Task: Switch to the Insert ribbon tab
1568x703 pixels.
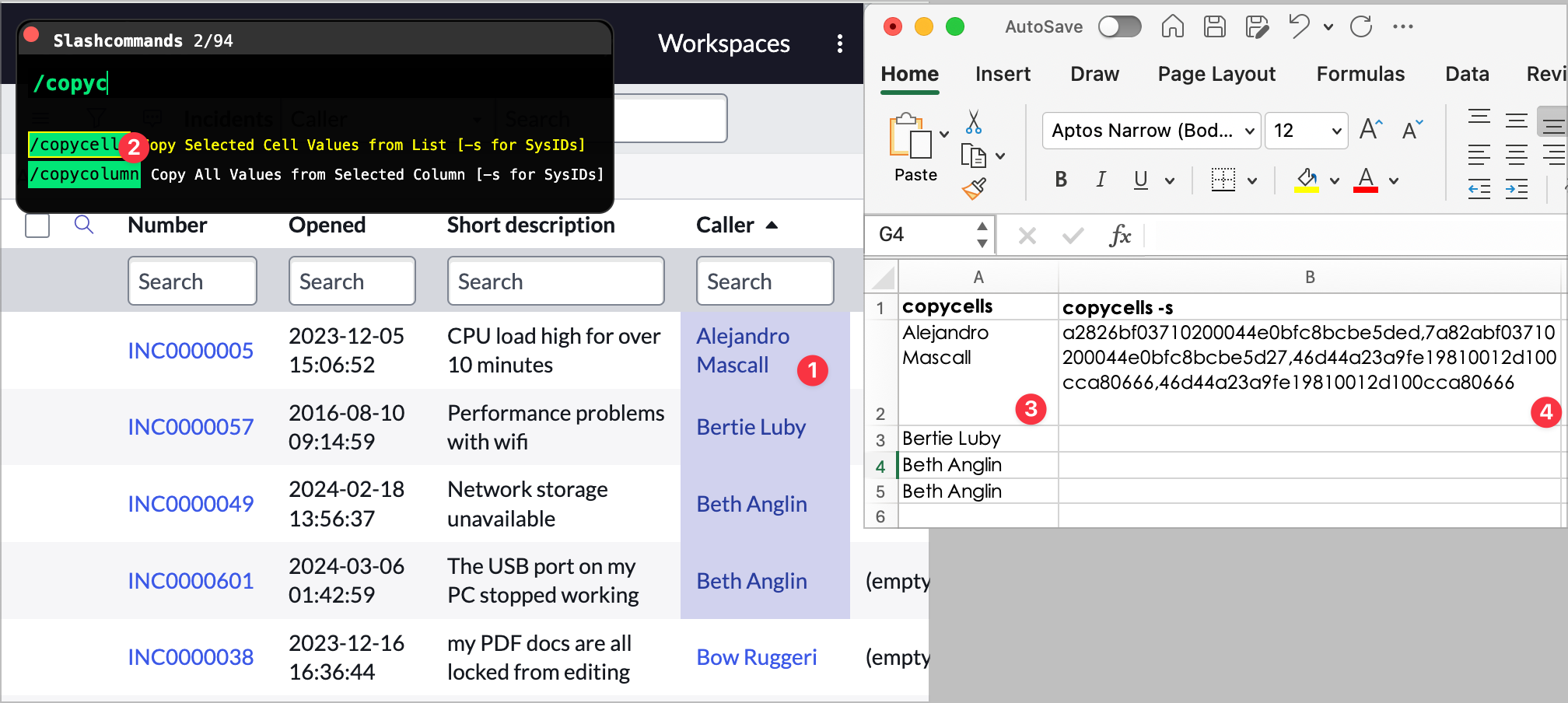Action: [x=1003, y=74]
